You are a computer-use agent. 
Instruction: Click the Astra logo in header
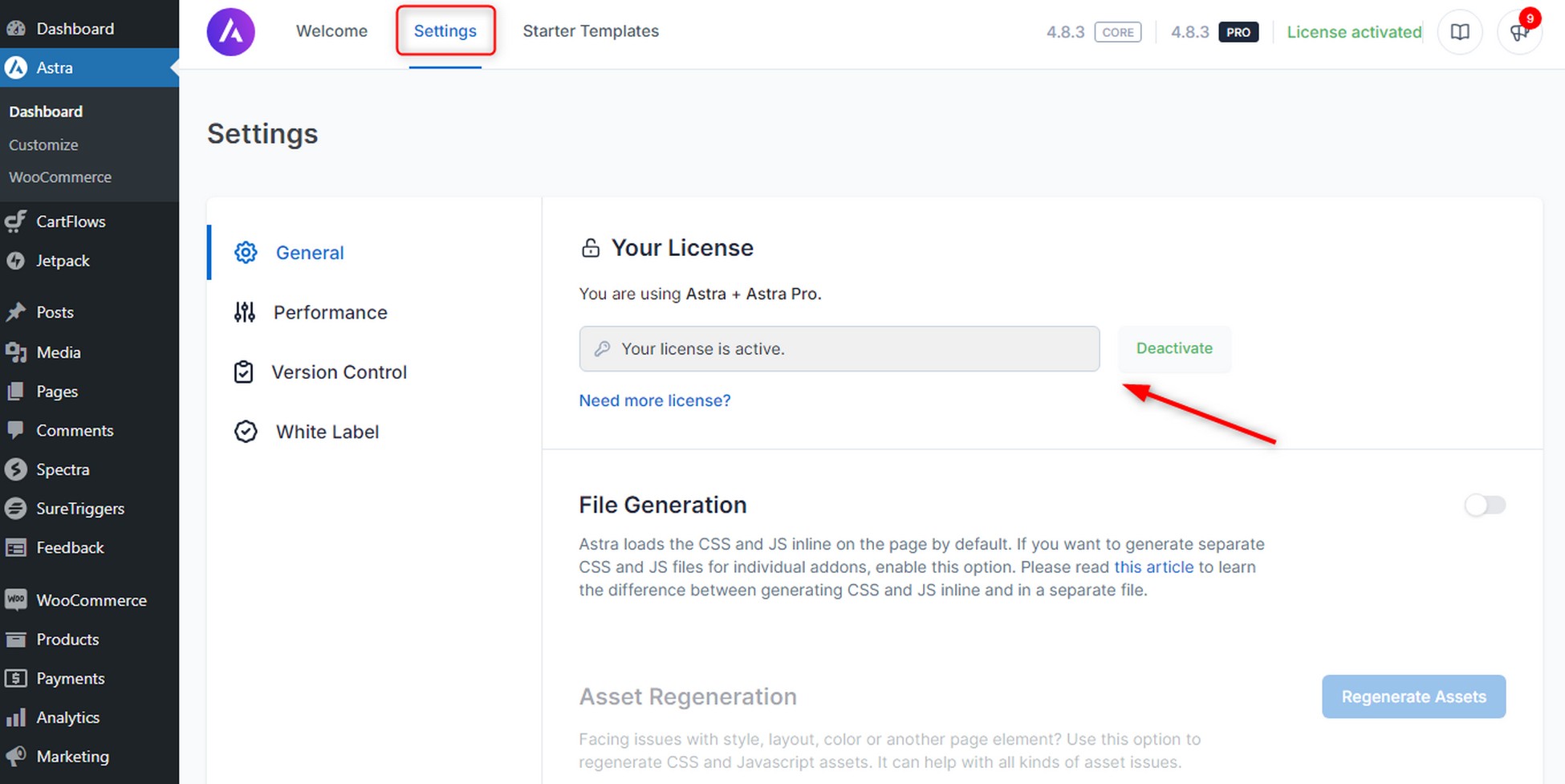(231, 32)
